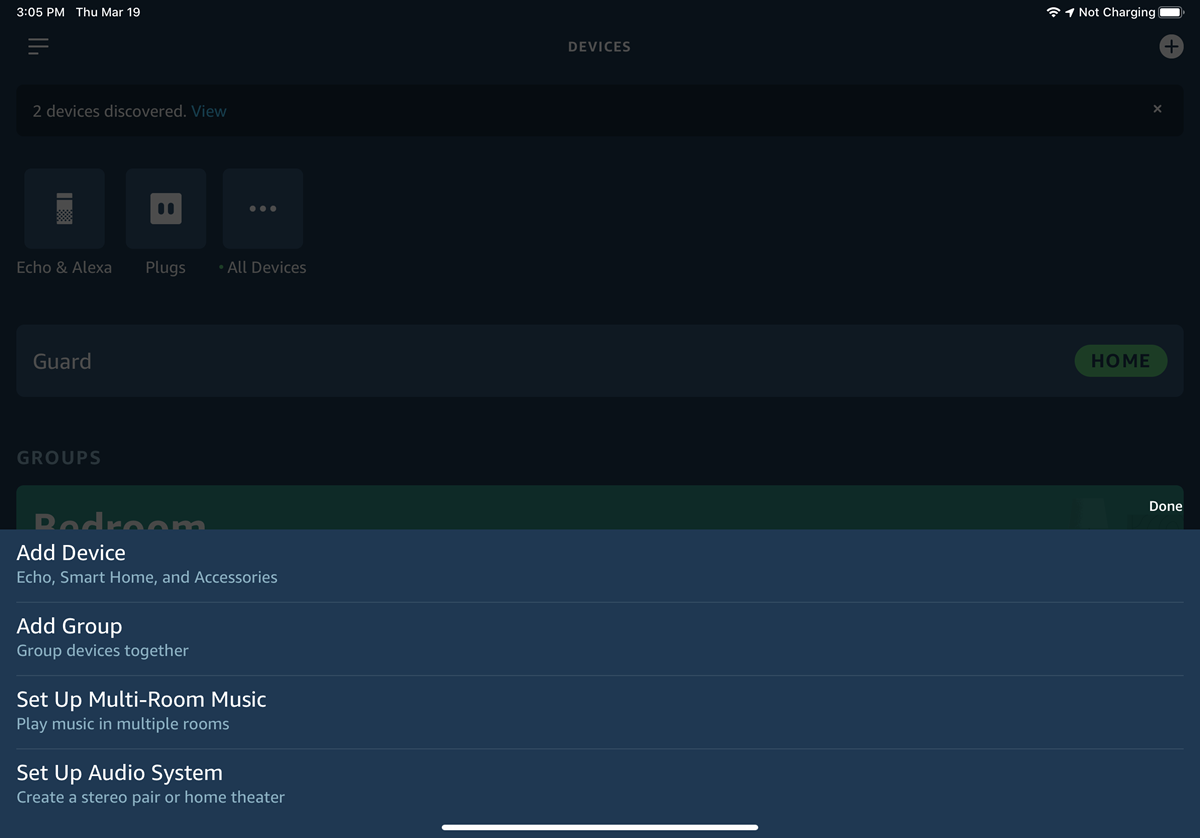1200x838 pixels.
Task: Select Add Device menu option
Action: 600,565
